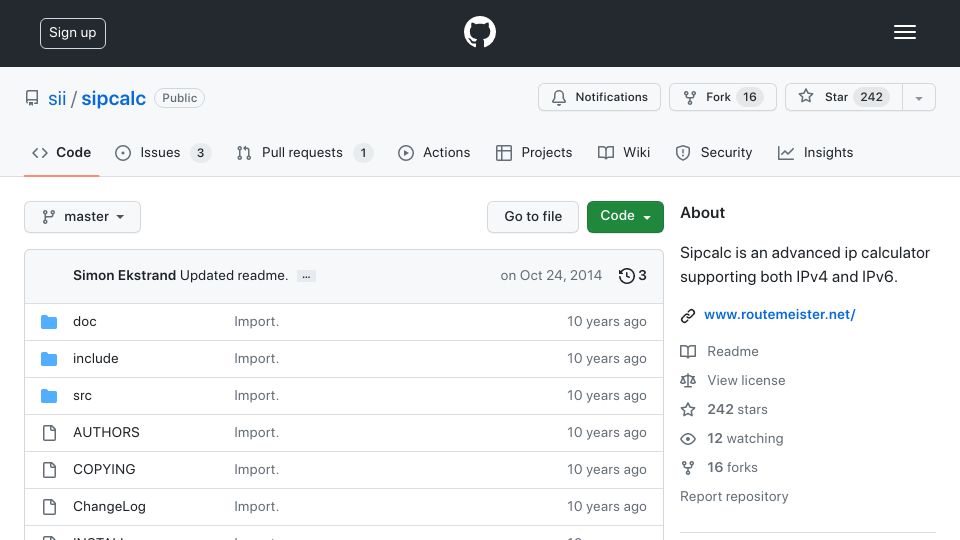Click the Go to file button
This screenshot has height=540, width=960.
(x=533, y=217)
